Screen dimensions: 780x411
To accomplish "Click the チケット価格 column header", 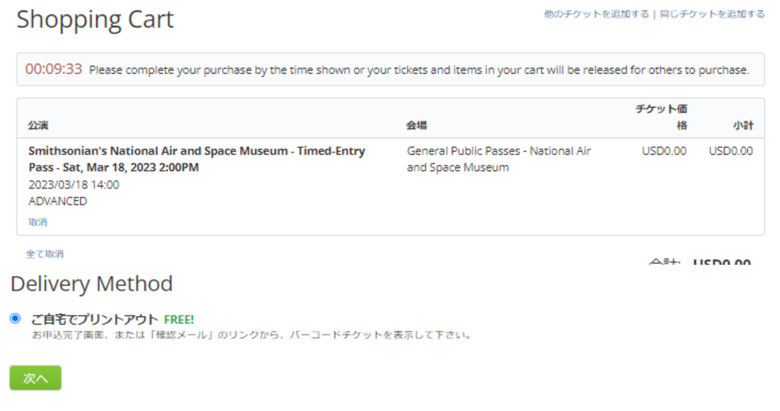I will coord(662,117).
